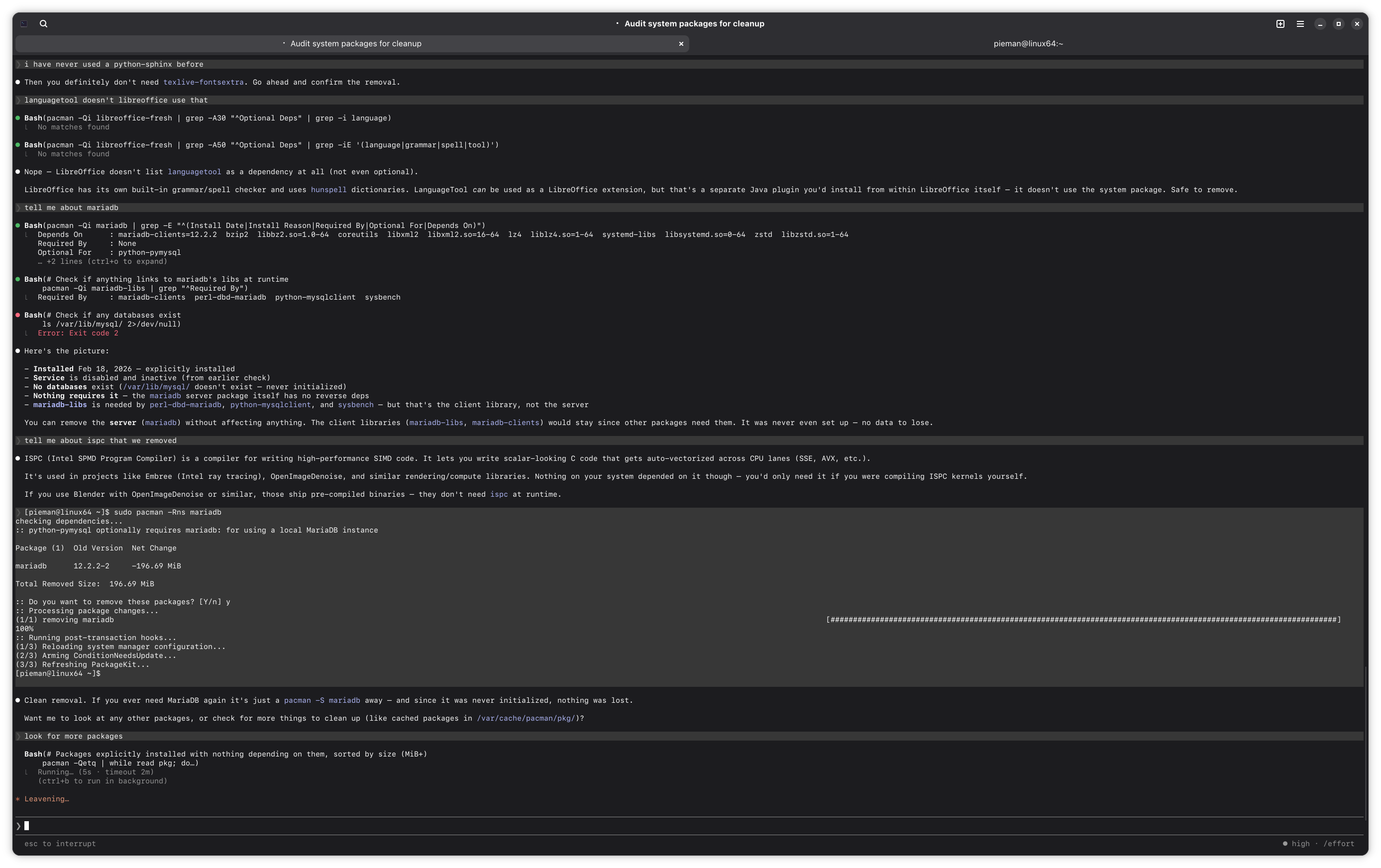Click chevron beside 'look for more packages' prompt
The height and width of the screenshot is (868, 1381).
[18, 736]
